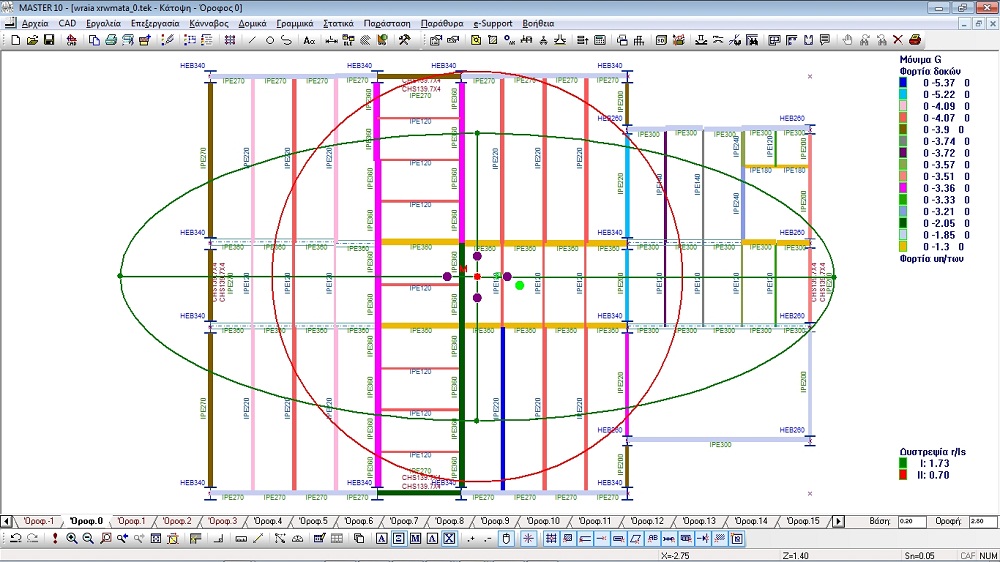Click the Μόνιμα G legend title
Screen dimensions: 1000x562
point(920,59)
